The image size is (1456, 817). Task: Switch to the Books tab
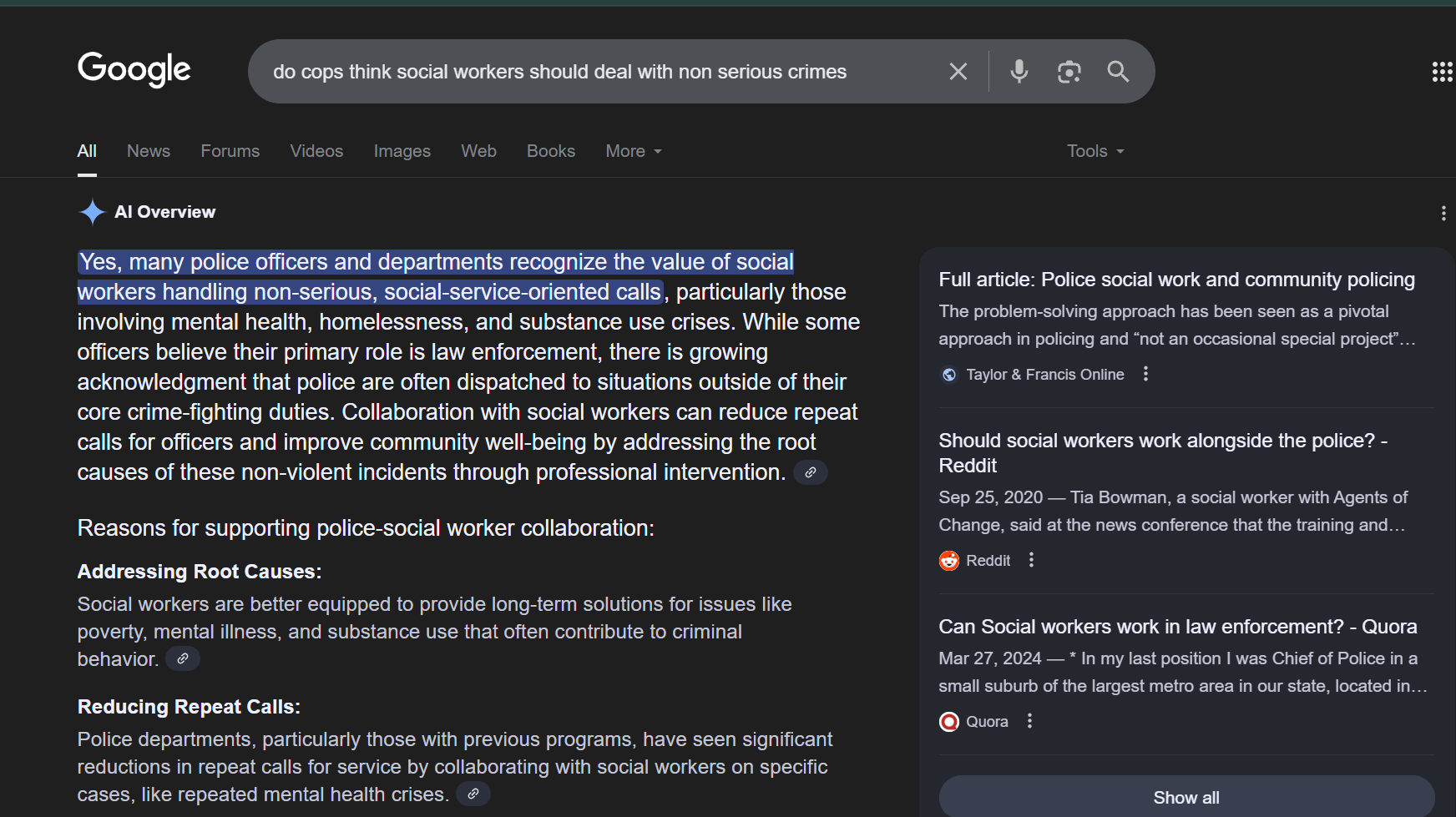pos(551,151)
